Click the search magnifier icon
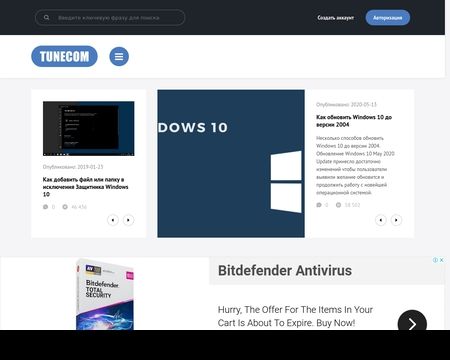The width and height of the screenshot is (450, 360). tap(46, 17)
